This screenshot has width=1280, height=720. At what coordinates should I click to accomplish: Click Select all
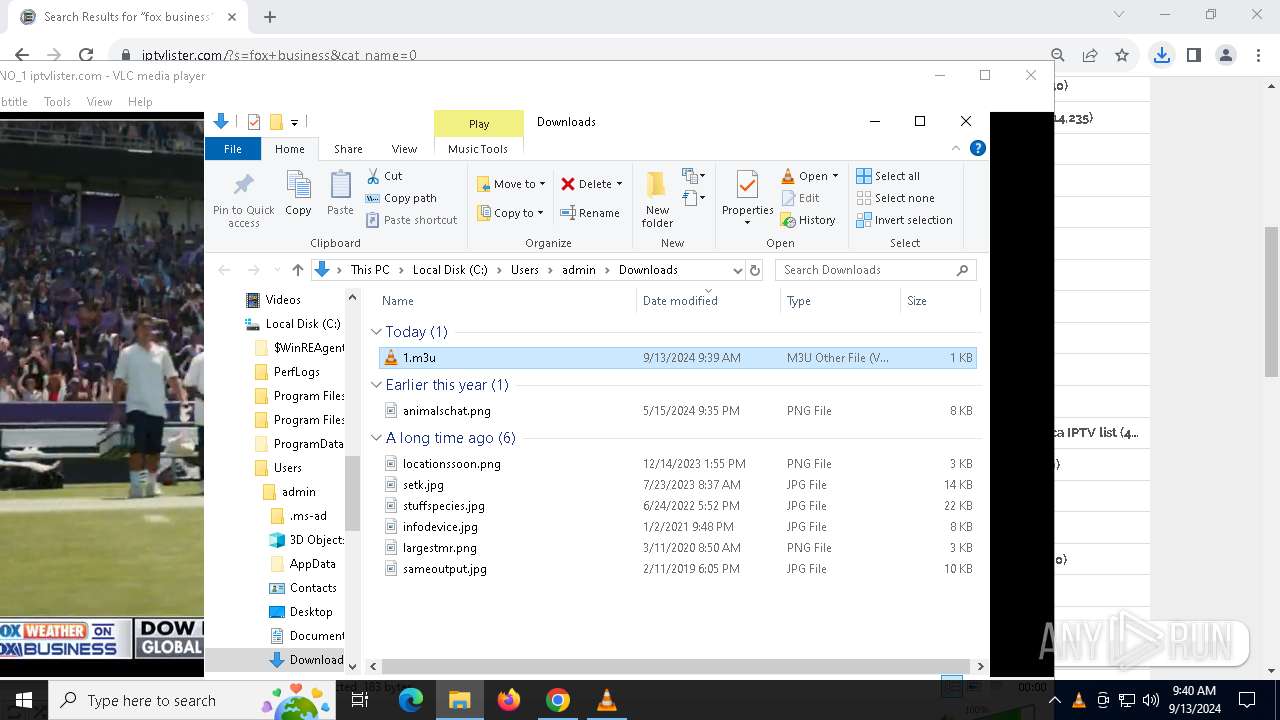click(x=888, y=176)
